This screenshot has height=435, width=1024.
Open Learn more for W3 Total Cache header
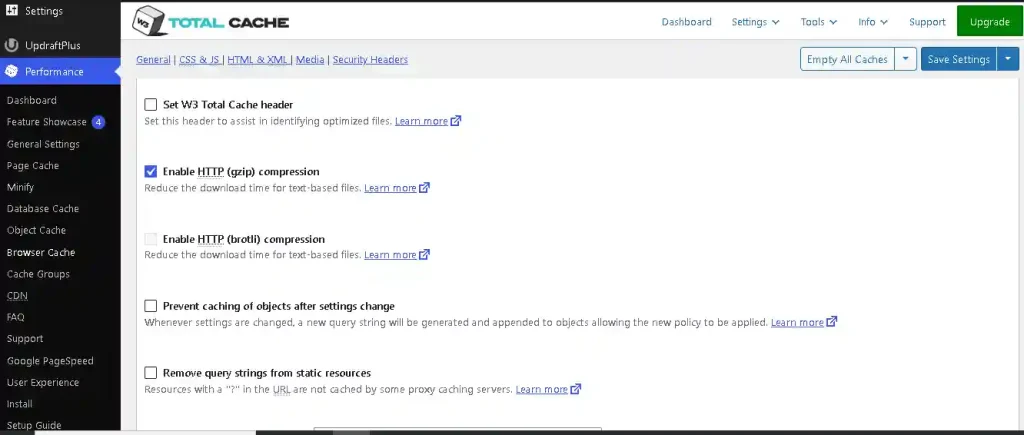coord(421,121)
